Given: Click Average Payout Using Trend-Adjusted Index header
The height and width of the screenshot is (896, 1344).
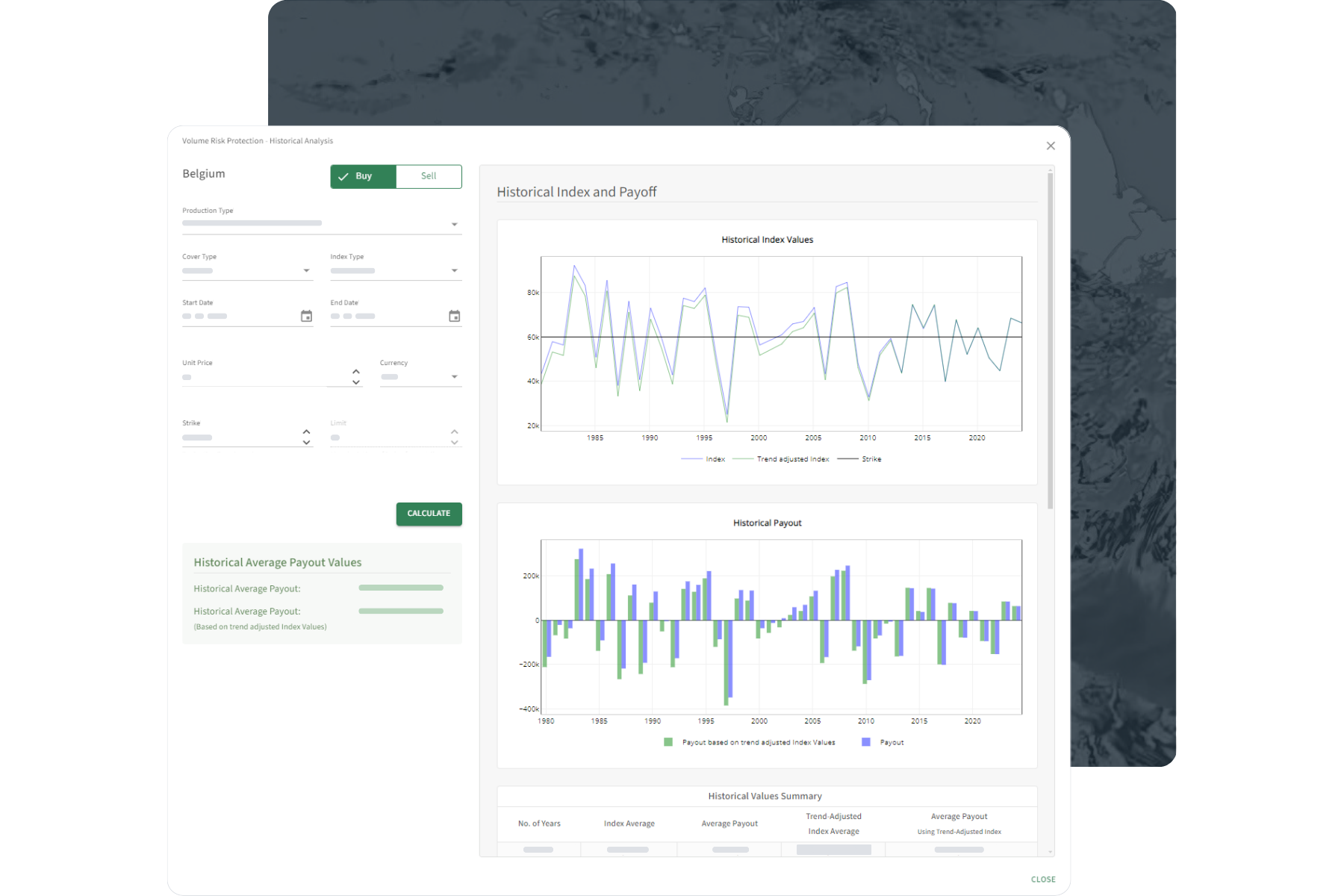Looking at the screenshot, I should (959, 824).
